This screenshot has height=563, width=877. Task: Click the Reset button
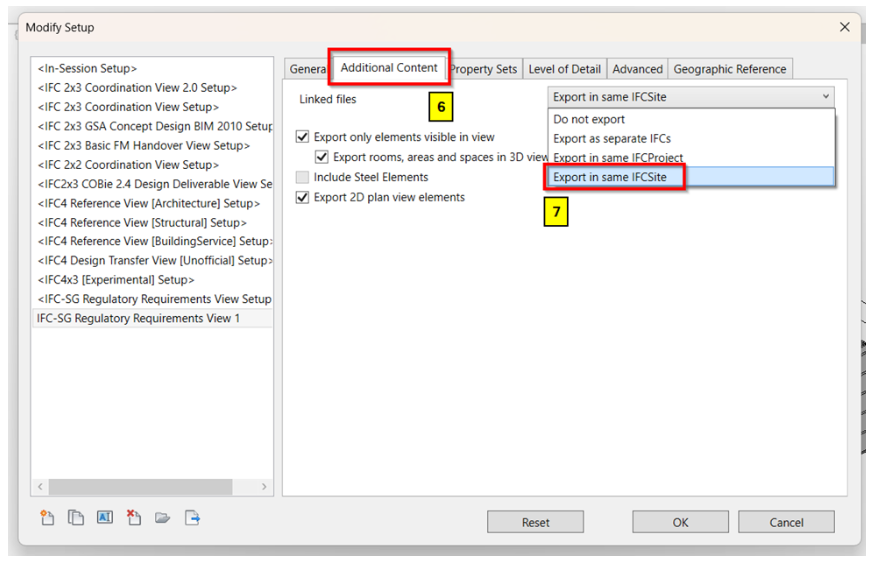click(535, 522)
